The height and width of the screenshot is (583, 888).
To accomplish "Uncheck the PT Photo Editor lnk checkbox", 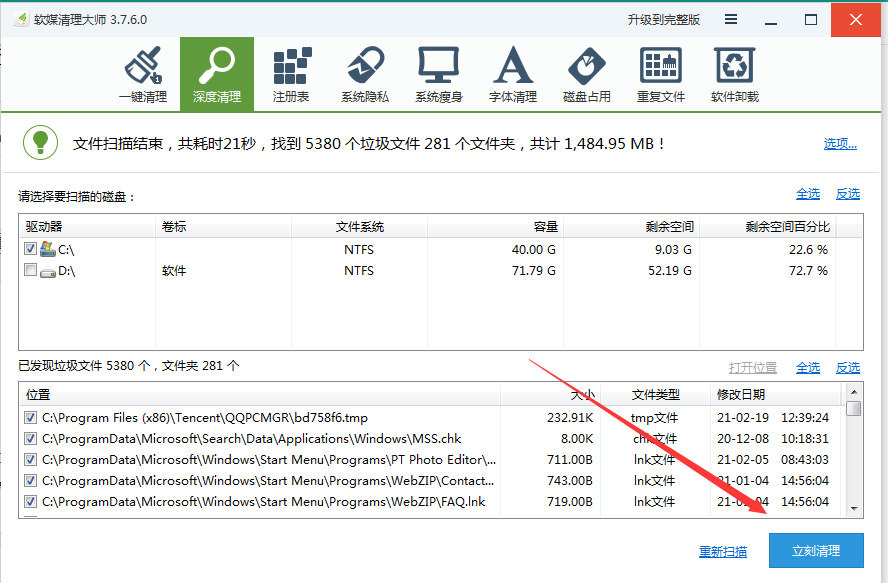I will tap(31, 460).
